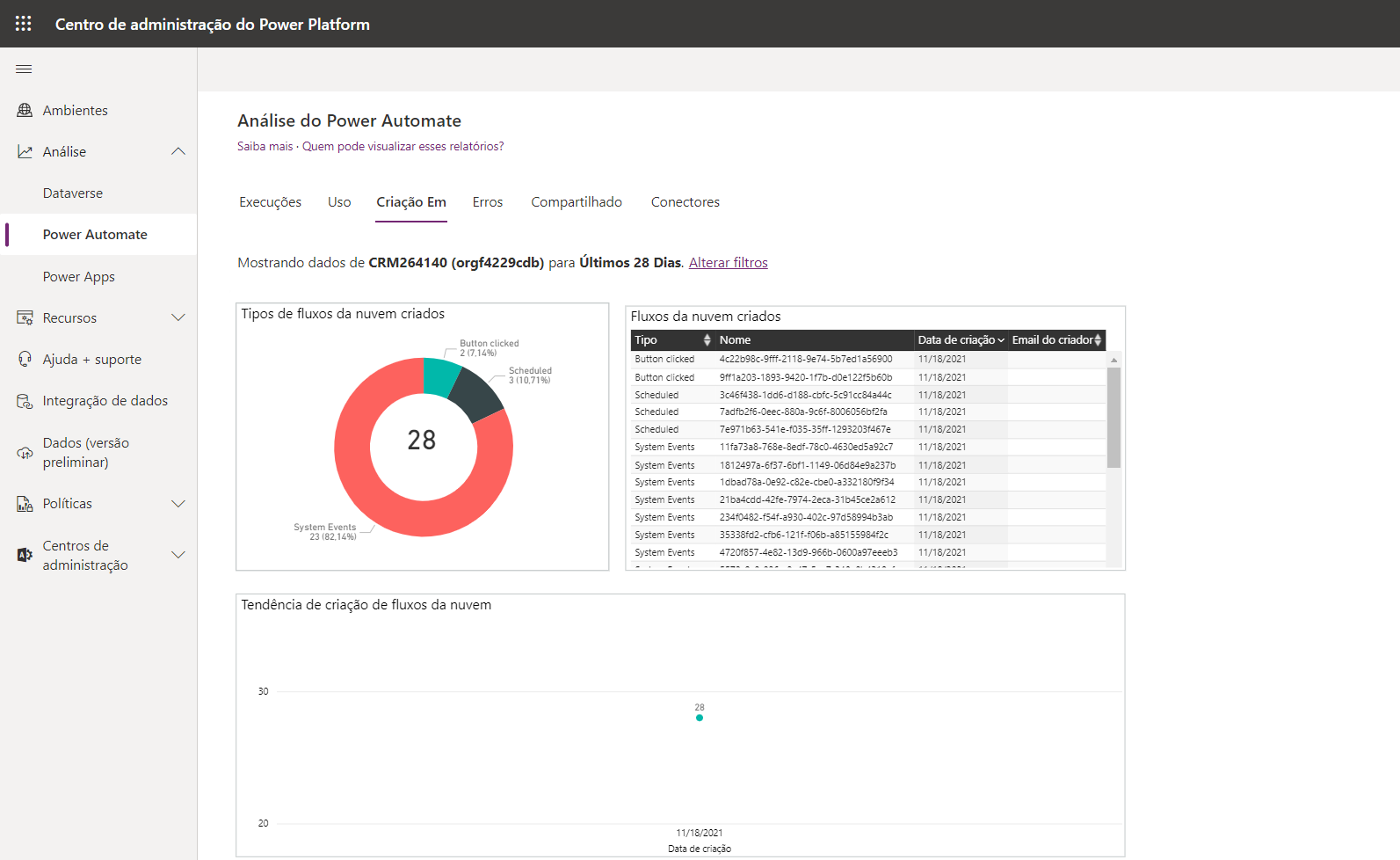Click the teal Button clicked donut segment
The width and height of the screenshot is (1400, 860).
tap(439, 376)
